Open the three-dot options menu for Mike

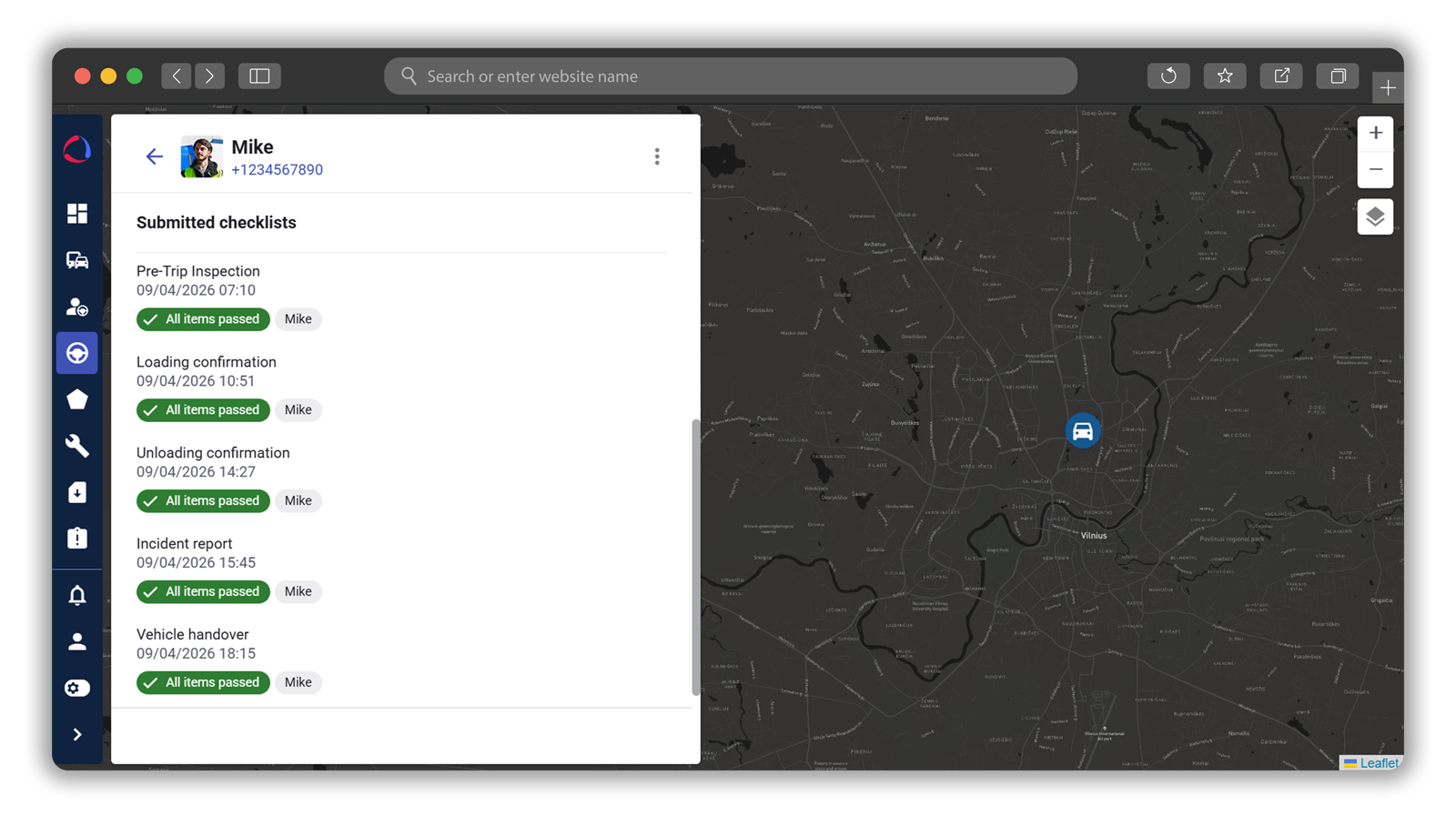tap(657, 156)
